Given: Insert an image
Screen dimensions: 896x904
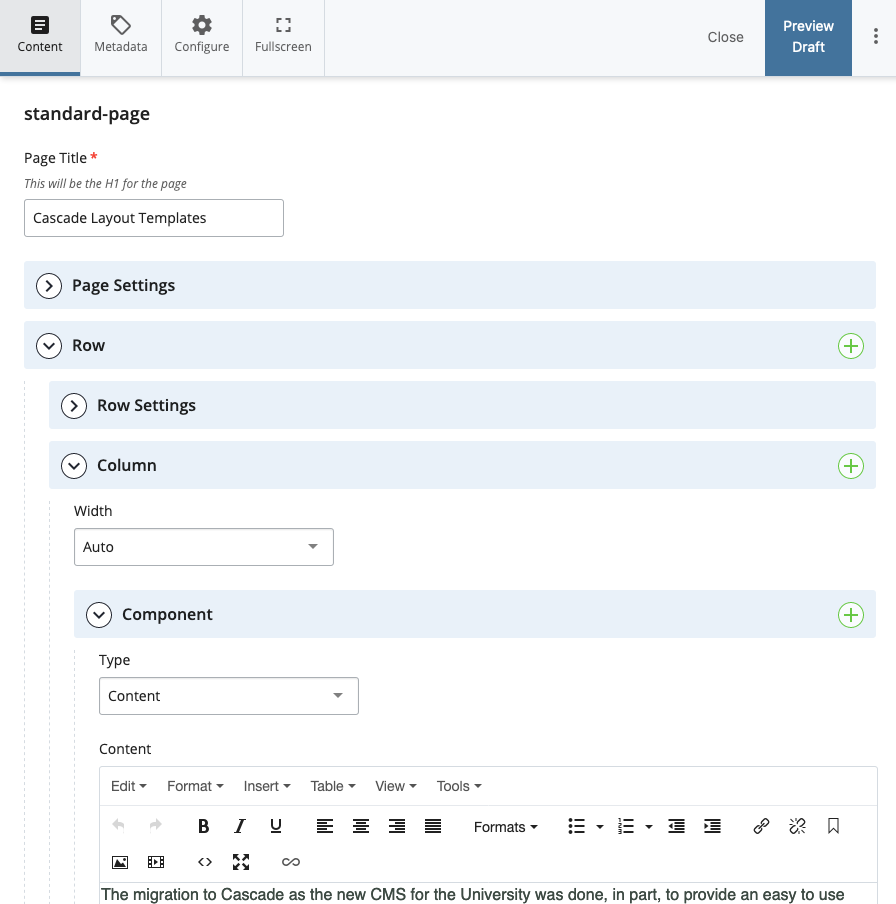Looking at the screenshot, I should pyautogui.click(x=120, y=862).
